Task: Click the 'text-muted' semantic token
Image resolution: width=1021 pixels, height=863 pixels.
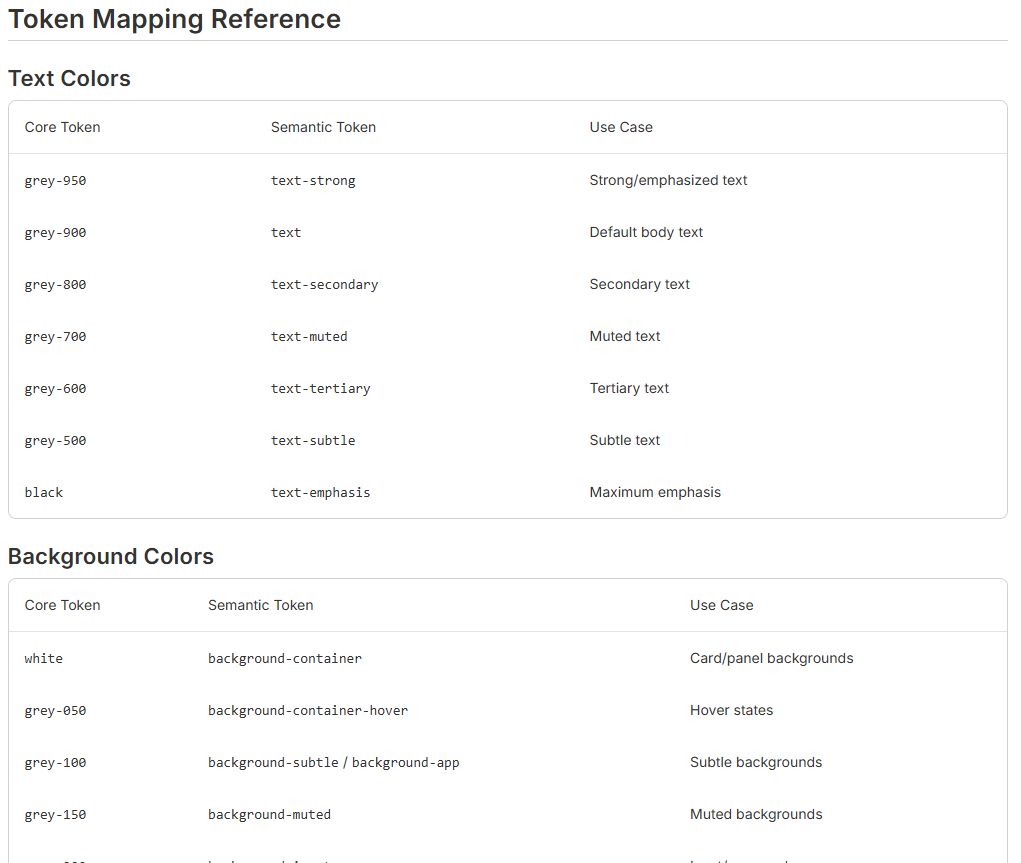Action: click(309, 337)
